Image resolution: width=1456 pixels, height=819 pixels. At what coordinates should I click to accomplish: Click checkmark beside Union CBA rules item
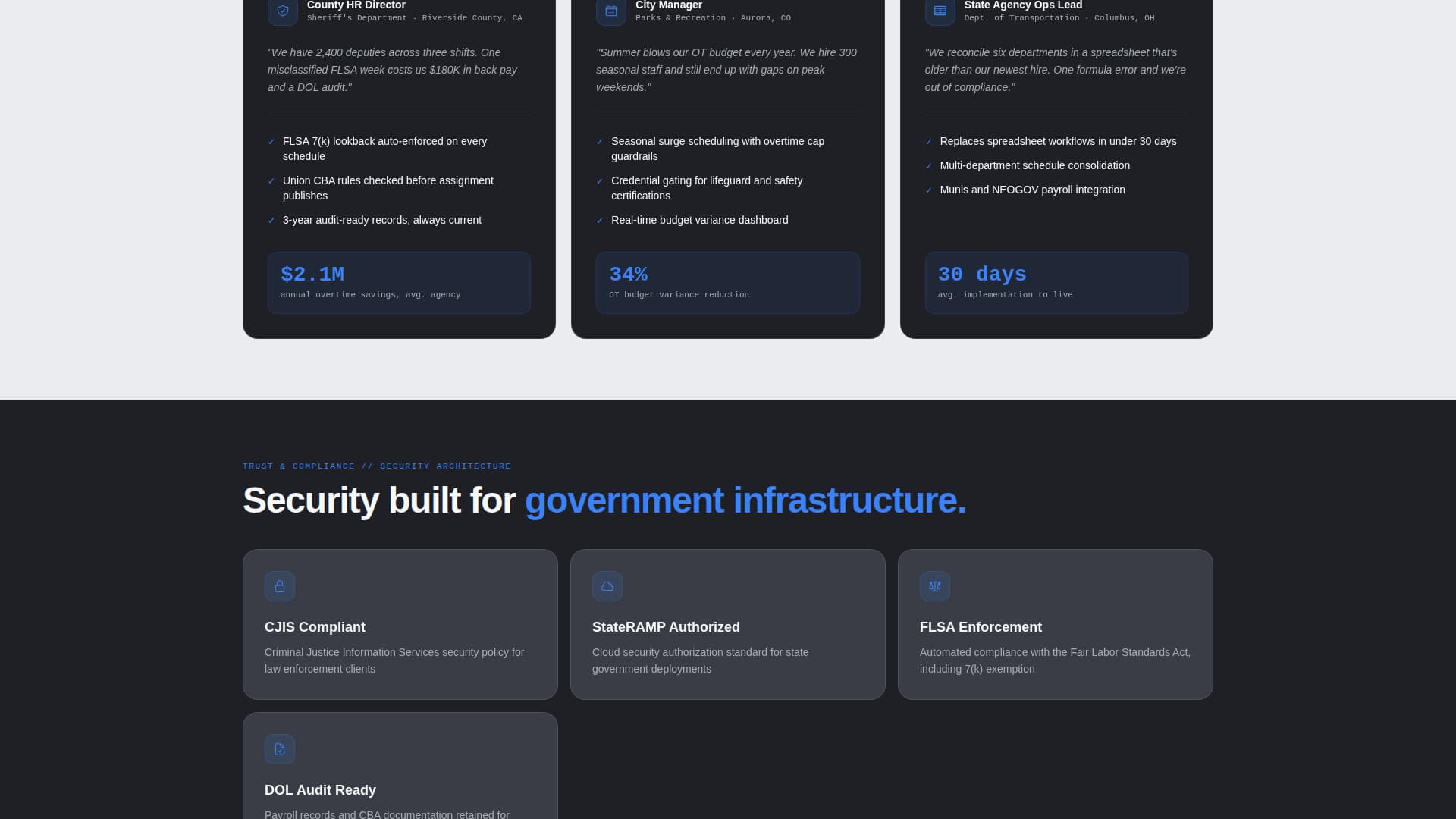[x=271, y=181]
